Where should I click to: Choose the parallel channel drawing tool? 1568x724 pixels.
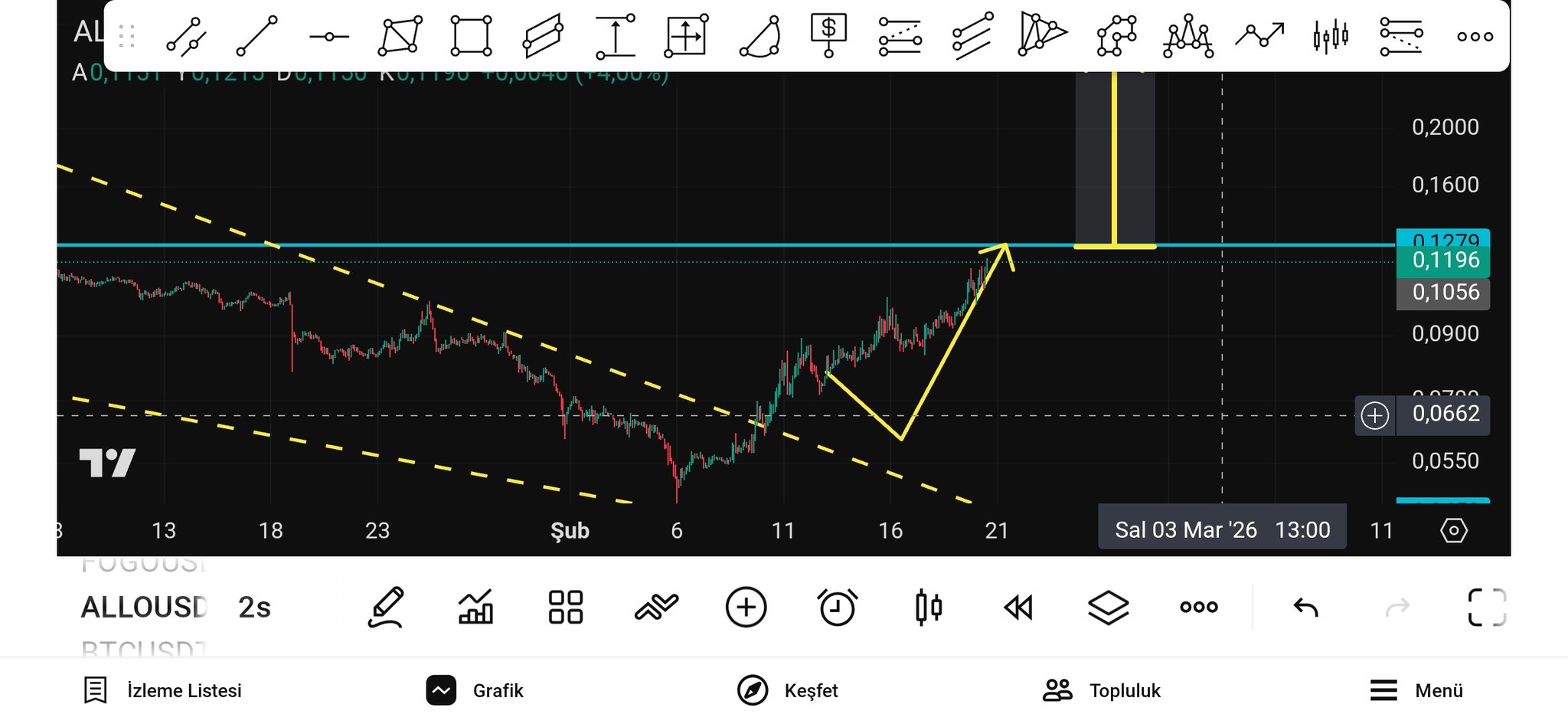pyautogui.click(x=543, y=36)
